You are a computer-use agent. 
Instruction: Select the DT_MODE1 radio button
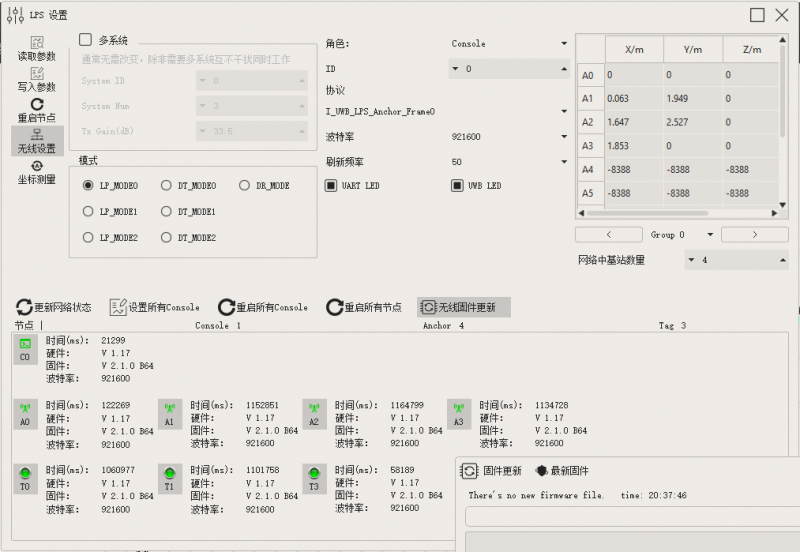tap(166, 211)
